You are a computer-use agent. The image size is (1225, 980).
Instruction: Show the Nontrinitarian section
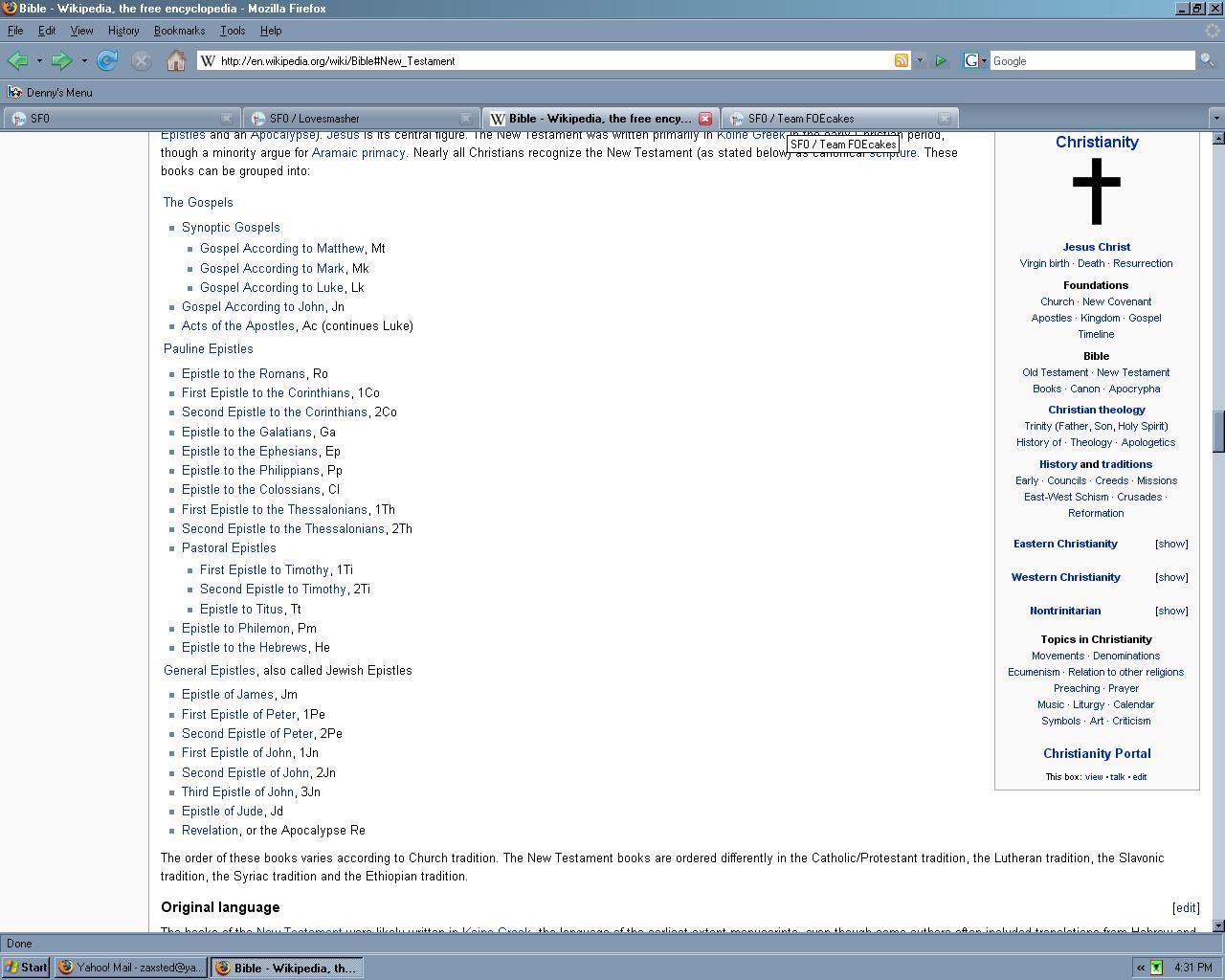click(x=1171, y=611)
